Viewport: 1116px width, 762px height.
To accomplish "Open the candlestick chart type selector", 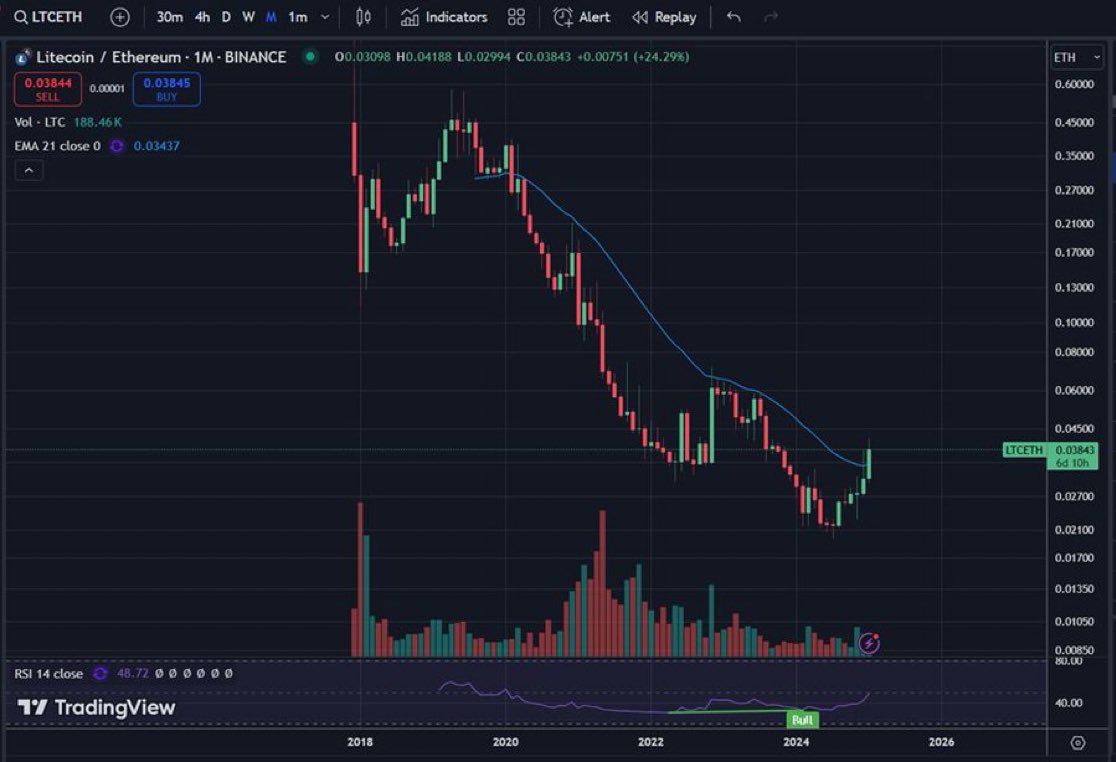I will [363, 17].
